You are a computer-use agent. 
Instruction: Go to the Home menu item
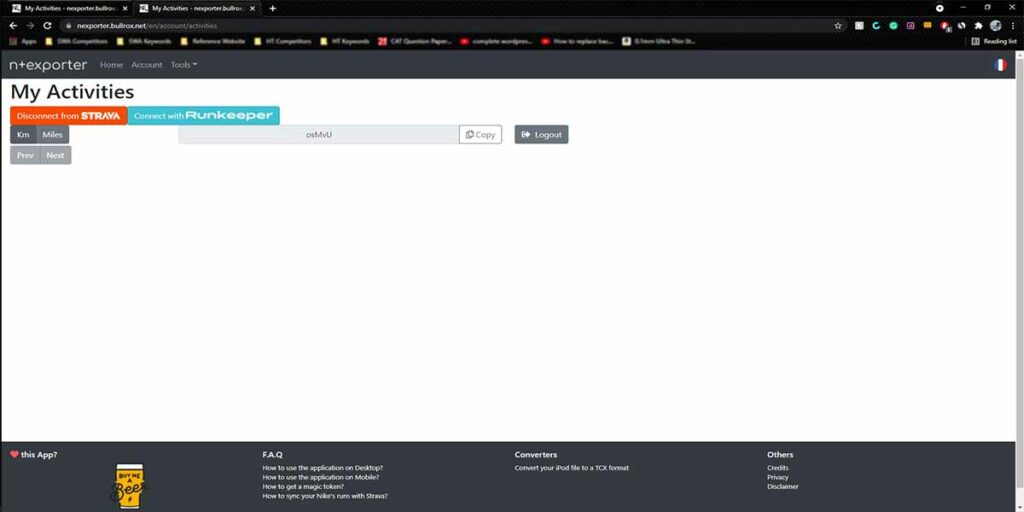click(x=111, y=65)
